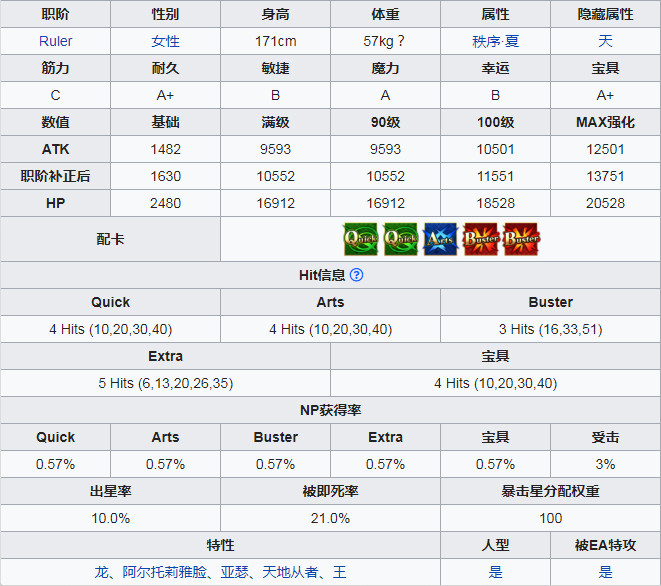
Task: Open the 天地从者 trait link
Action: coord(290,572)
